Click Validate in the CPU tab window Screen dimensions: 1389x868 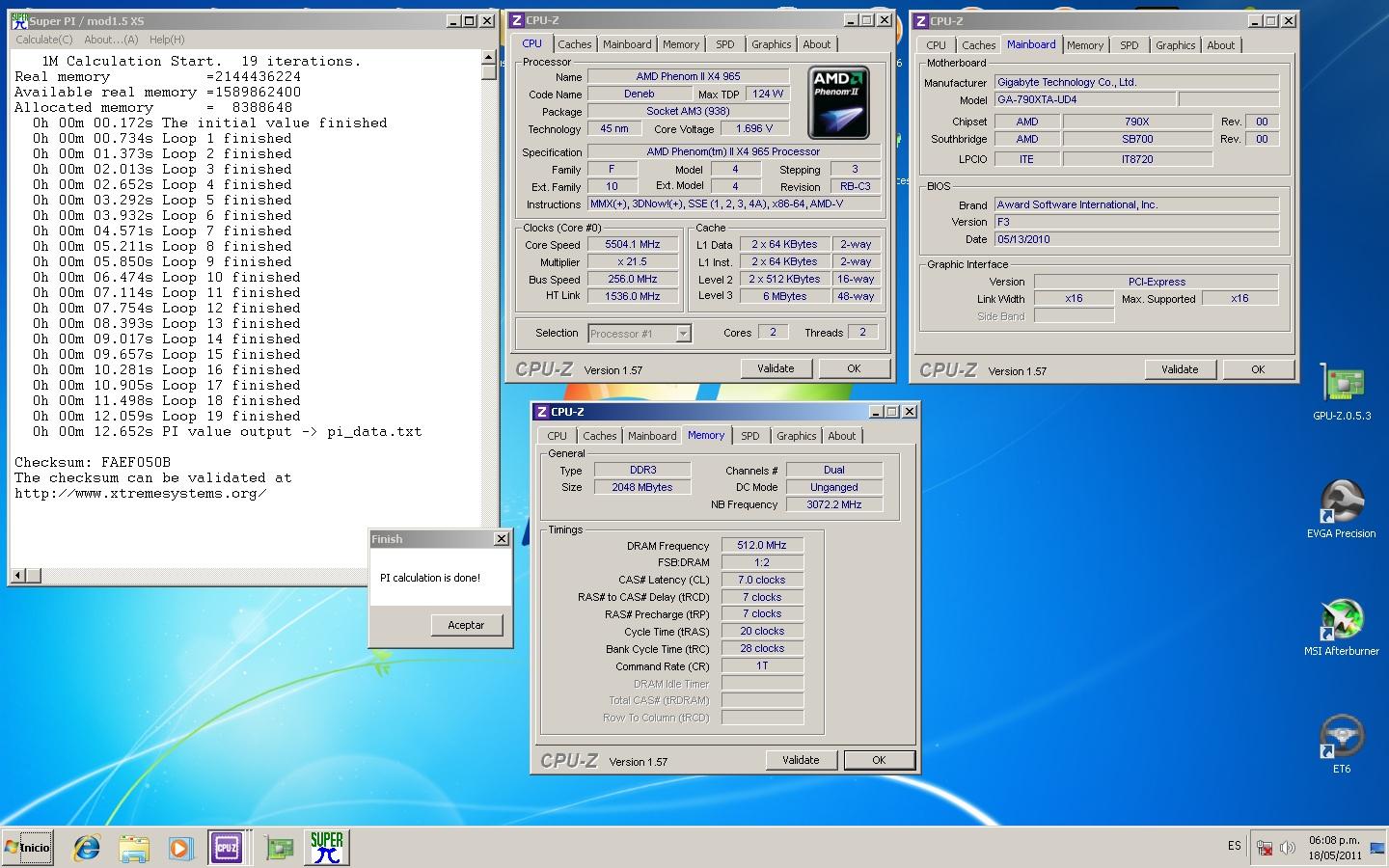776,368
